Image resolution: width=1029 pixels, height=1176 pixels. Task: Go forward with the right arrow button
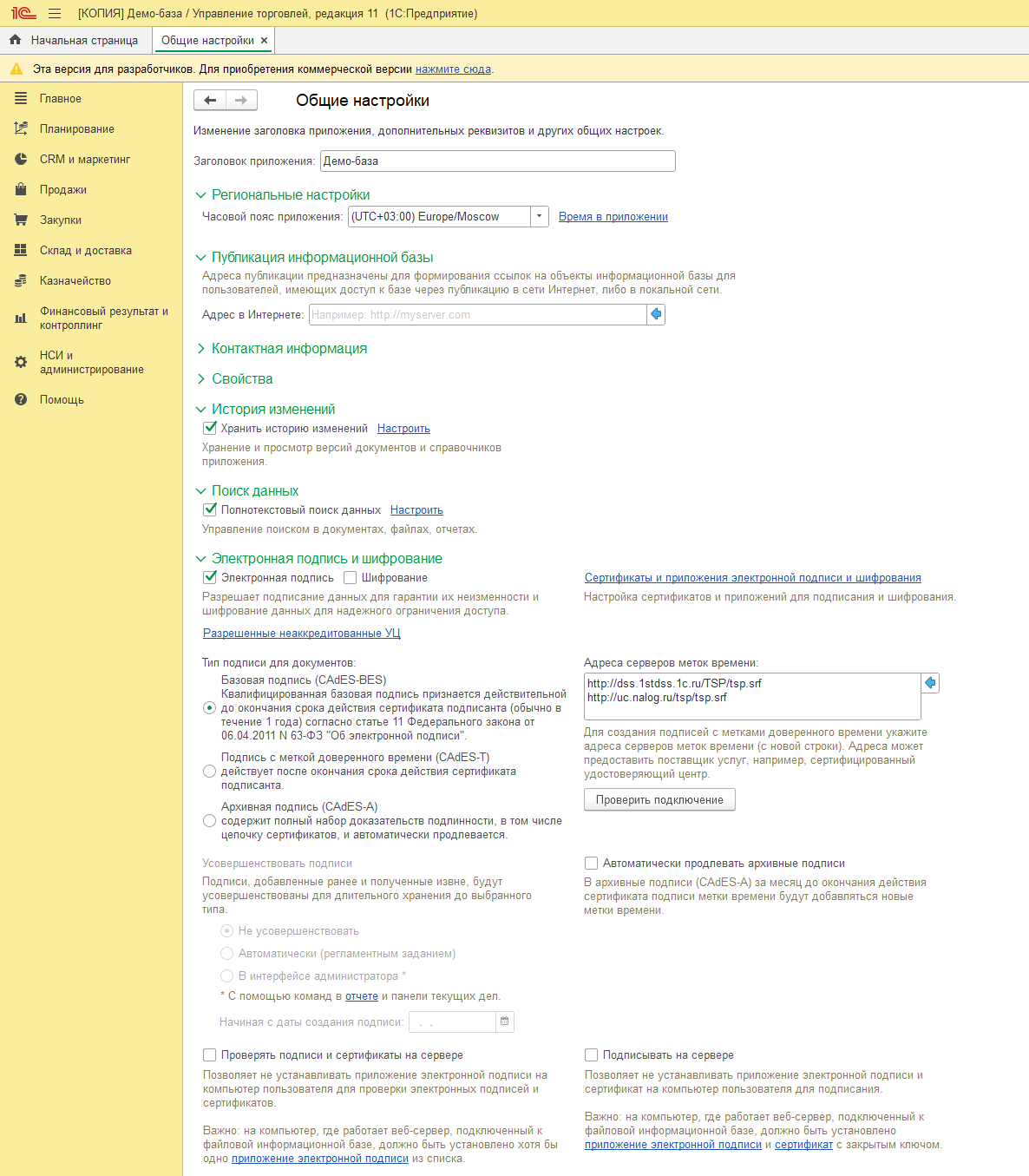pyautogui.click(x=241, y=101)
